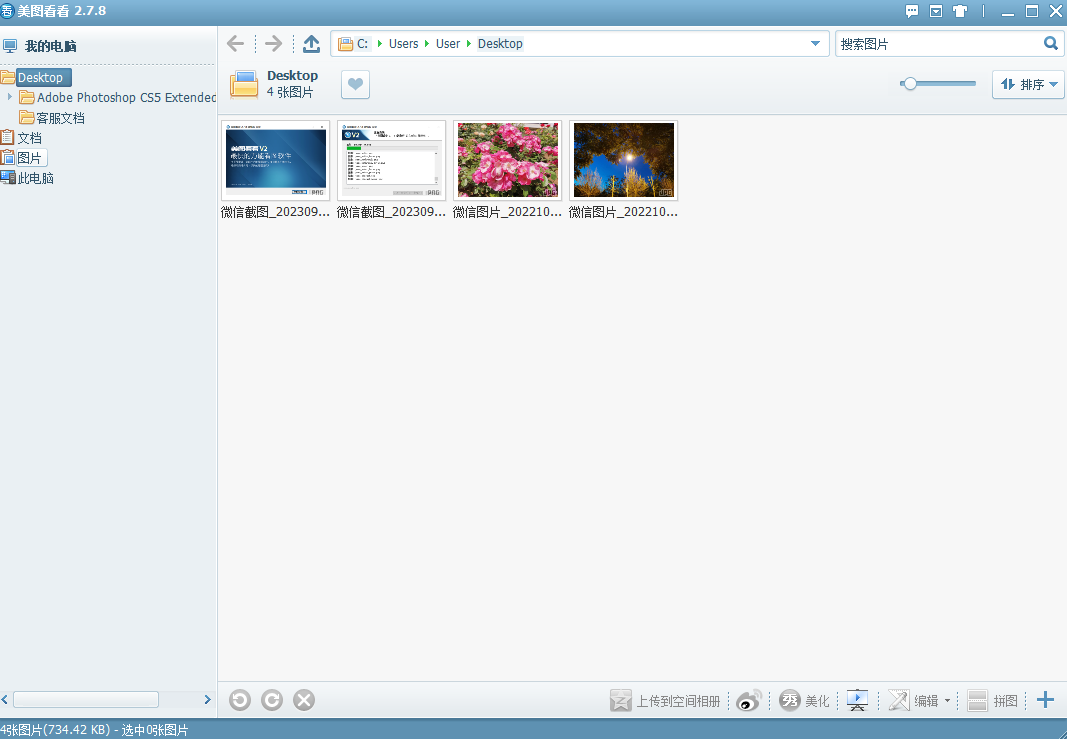This screenshot has width=1067, height=739.
Task: Open the skin T-shirt icon in title bar
Action: (x=960, y=12)
